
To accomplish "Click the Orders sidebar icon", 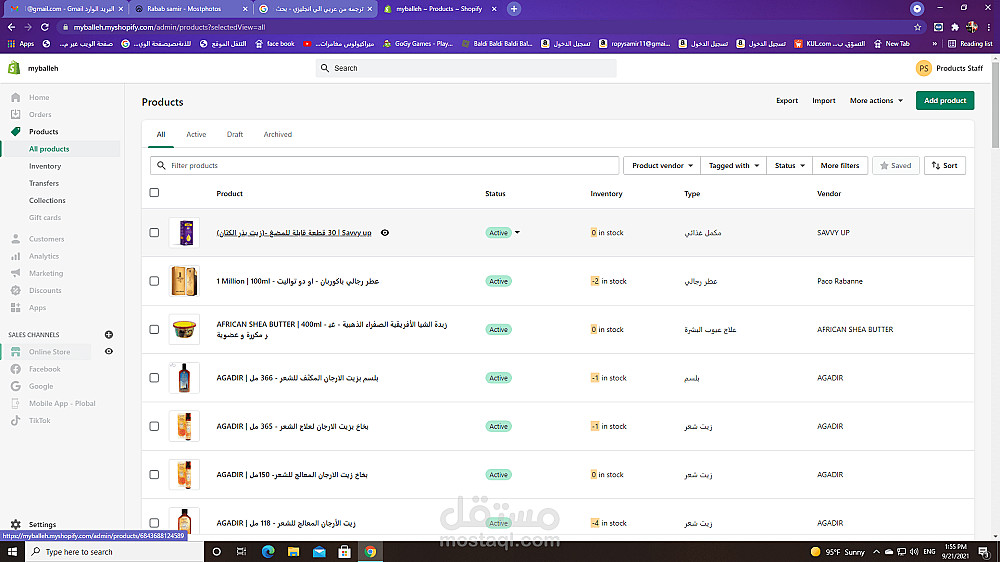I will coord(16,115).
